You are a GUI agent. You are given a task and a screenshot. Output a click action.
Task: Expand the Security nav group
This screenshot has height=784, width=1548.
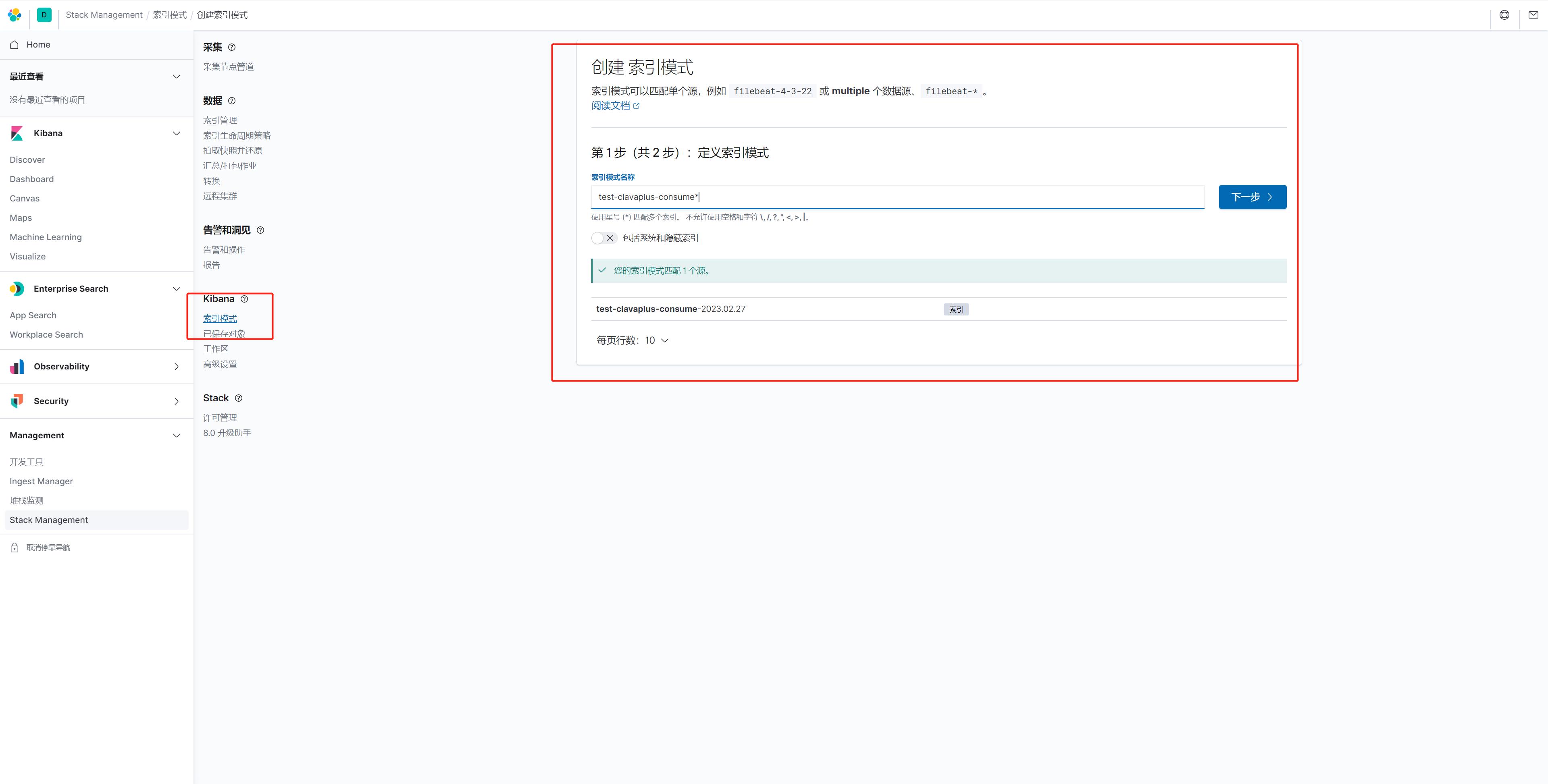pos(176,401)
